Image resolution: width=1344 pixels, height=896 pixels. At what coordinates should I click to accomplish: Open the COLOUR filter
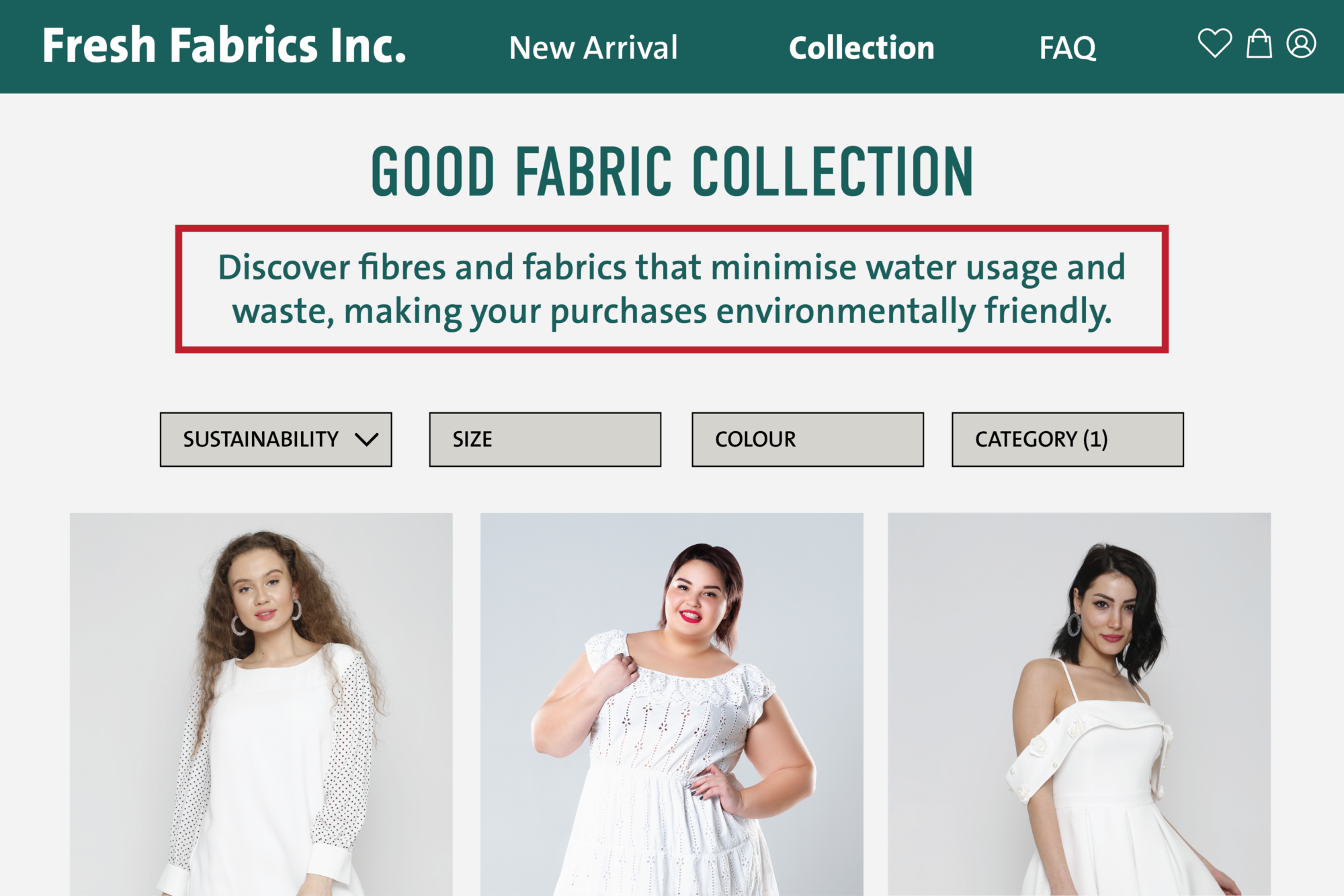807,439
